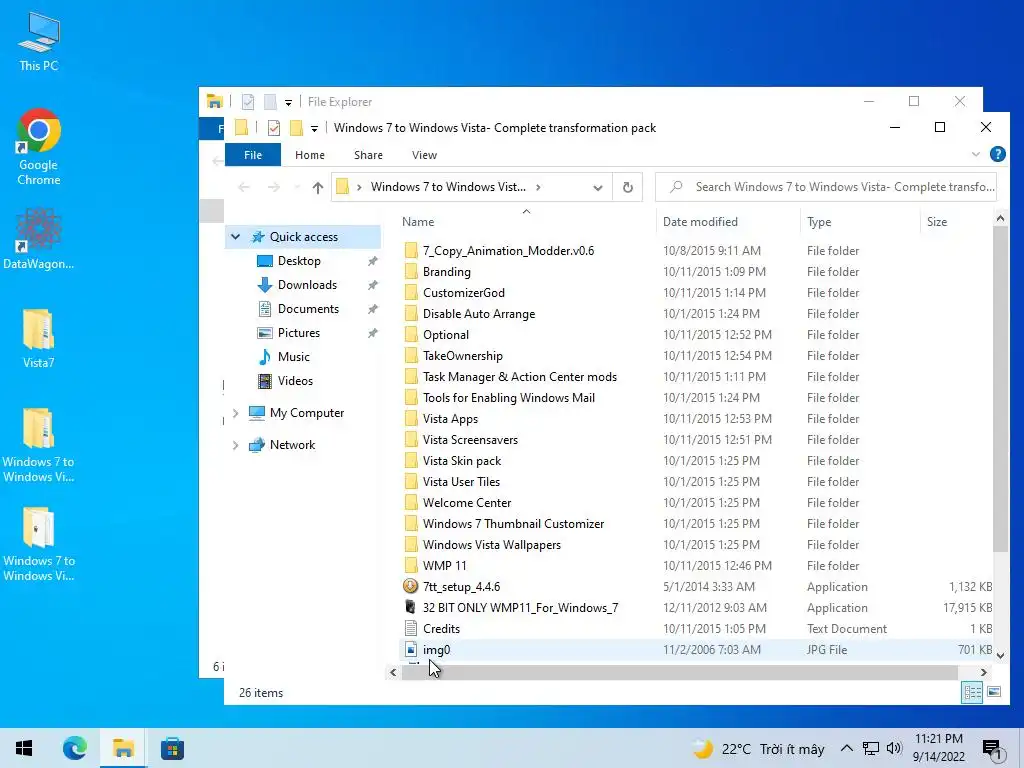Expand the Network tree node
Image resolution: width=1024 pixels, height=768 pixels.
pos(235,445)
